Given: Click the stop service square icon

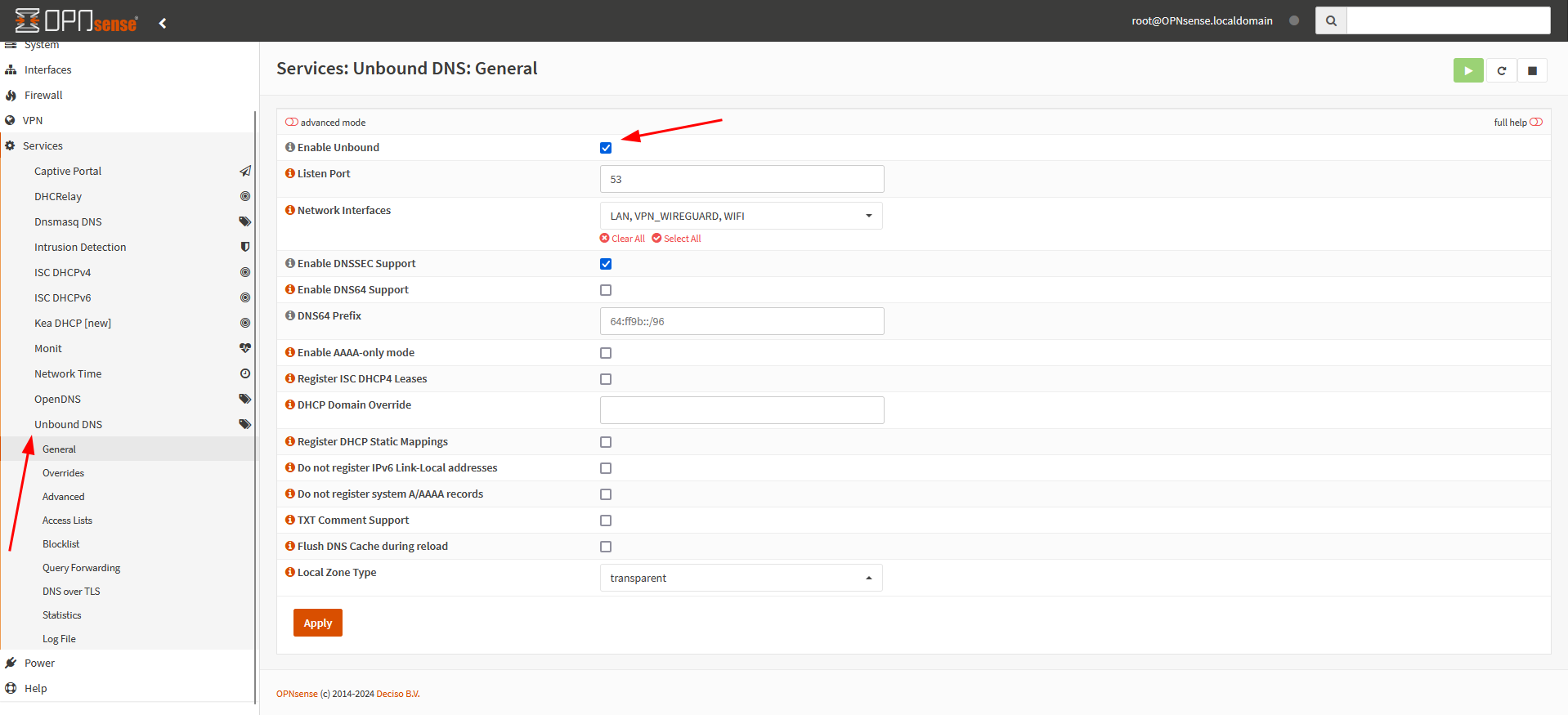Looking at the screenshot, I should pyautogui.click(x=1532, y=71).
